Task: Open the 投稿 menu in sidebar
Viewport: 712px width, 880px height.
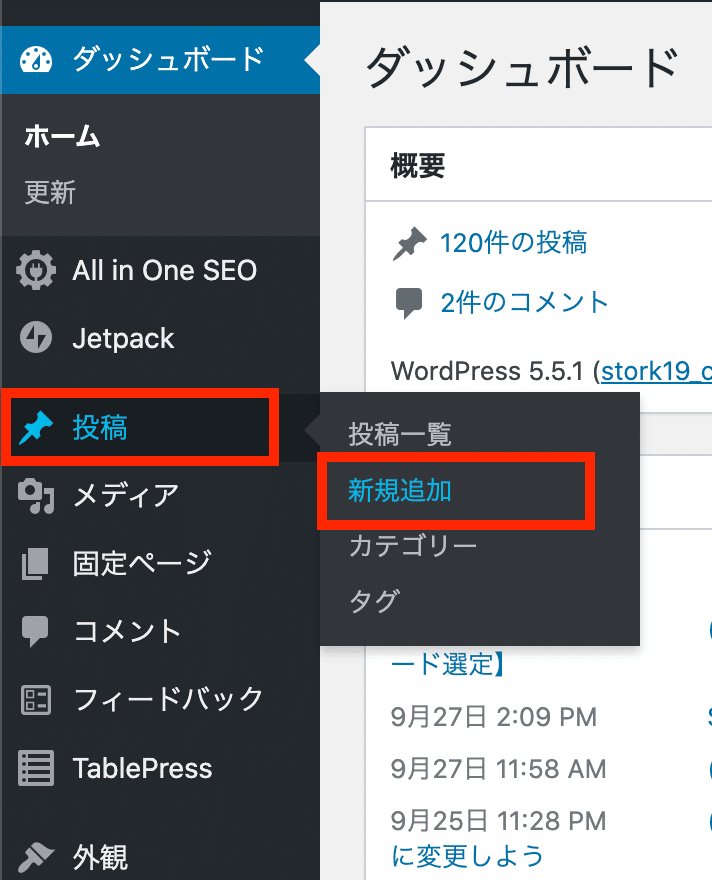Action: pyautogui.click(x=160, y=428)
